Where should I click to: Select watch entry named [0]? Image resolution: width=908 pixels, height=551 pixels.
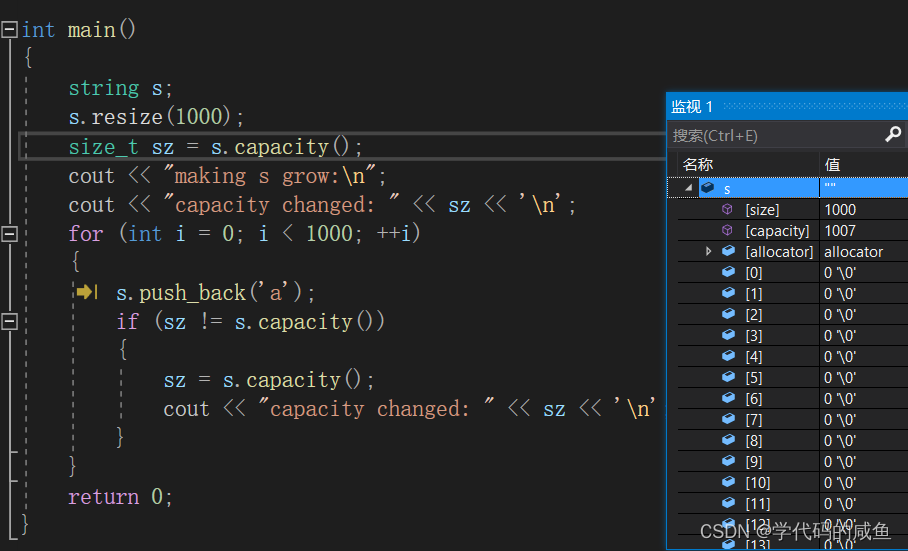coord(753,273)
